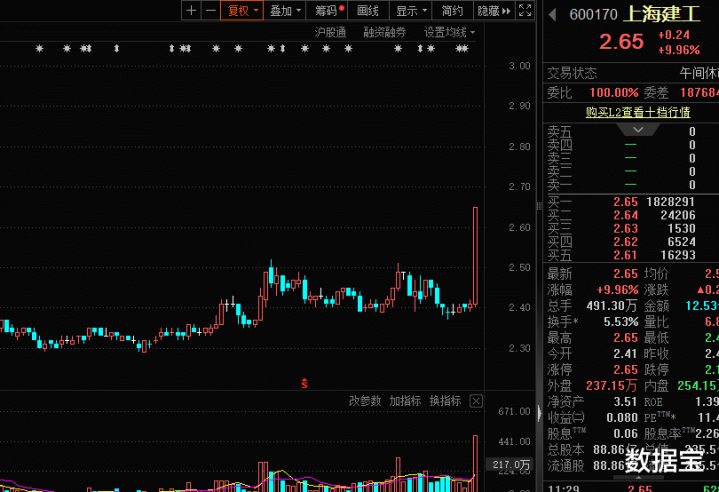
Task: Switch to 简约 simple view
Action: [x=452, y=11]
